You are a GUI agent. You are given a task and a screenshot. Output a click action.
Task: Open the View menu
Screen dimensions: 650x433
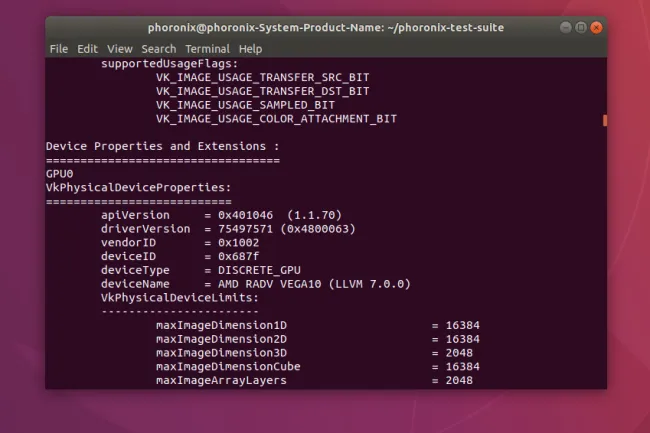coord(119,49)
